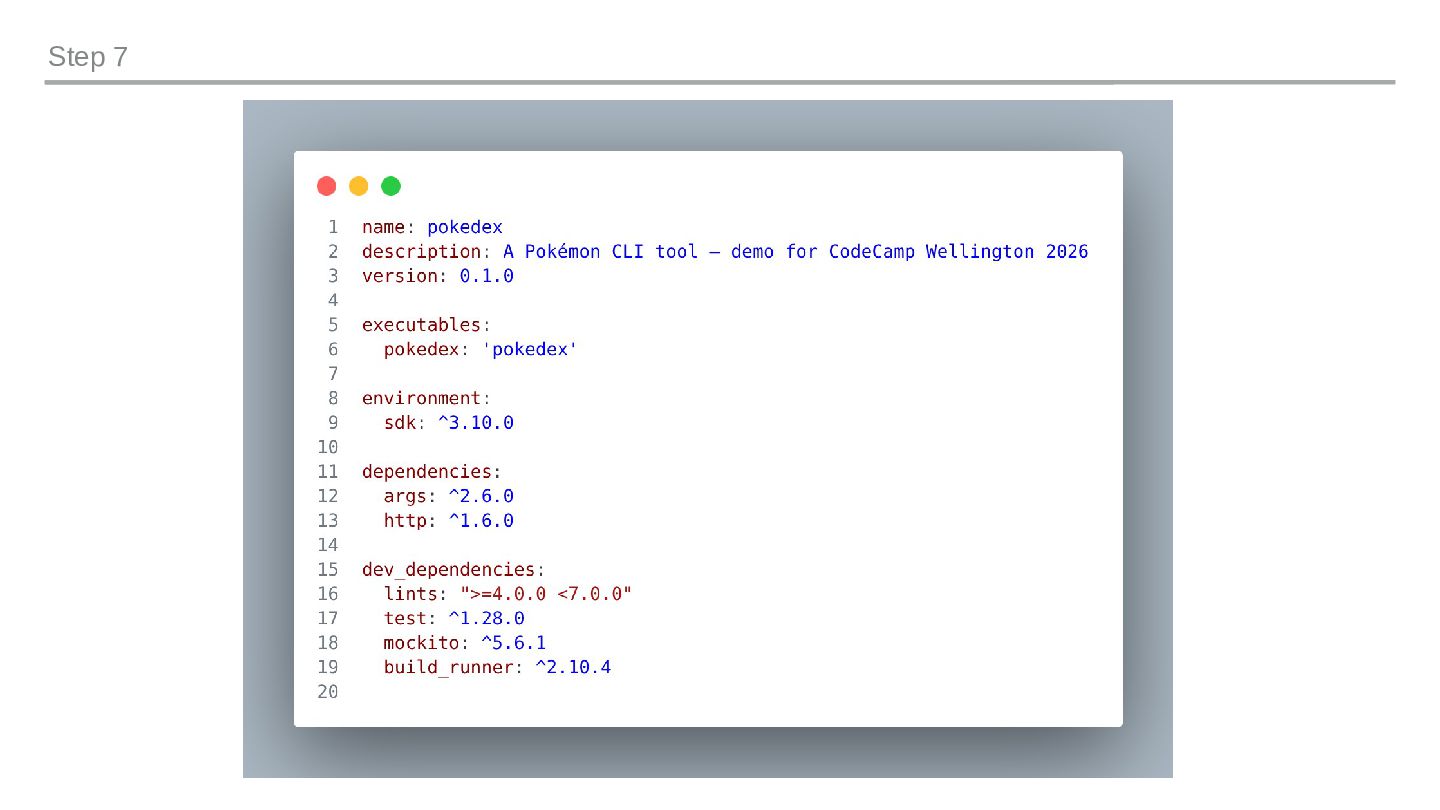The height and width of the screenshot is (810, 1440).
Task: Click the 'args' key
Action: click(x=405, y=496)
